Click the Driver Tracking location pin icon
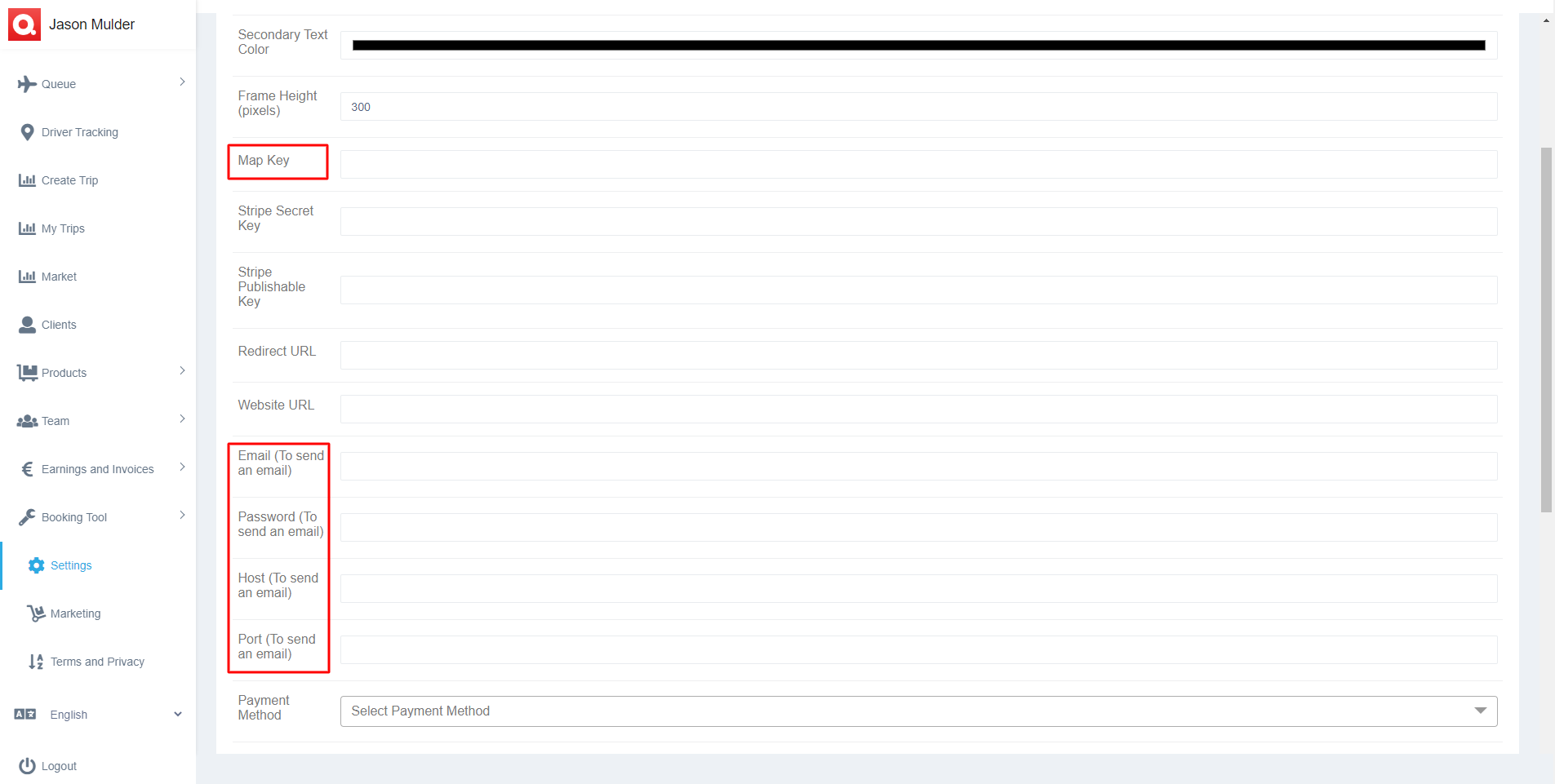Image resolution: width=1555 pixels, height=784 pixels. click(27, 132)
